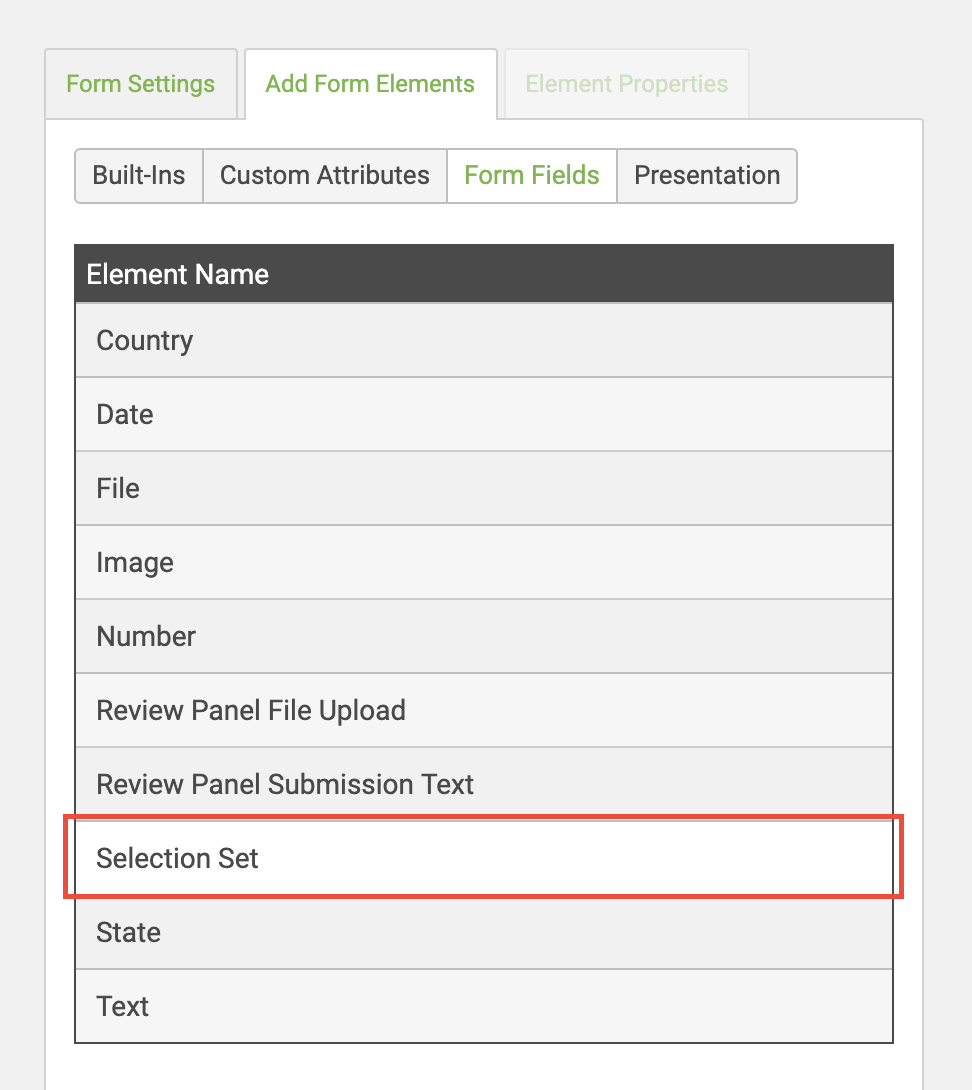
Task: Select the Form Fields sub-tab
Action: [x=532, y=176]
